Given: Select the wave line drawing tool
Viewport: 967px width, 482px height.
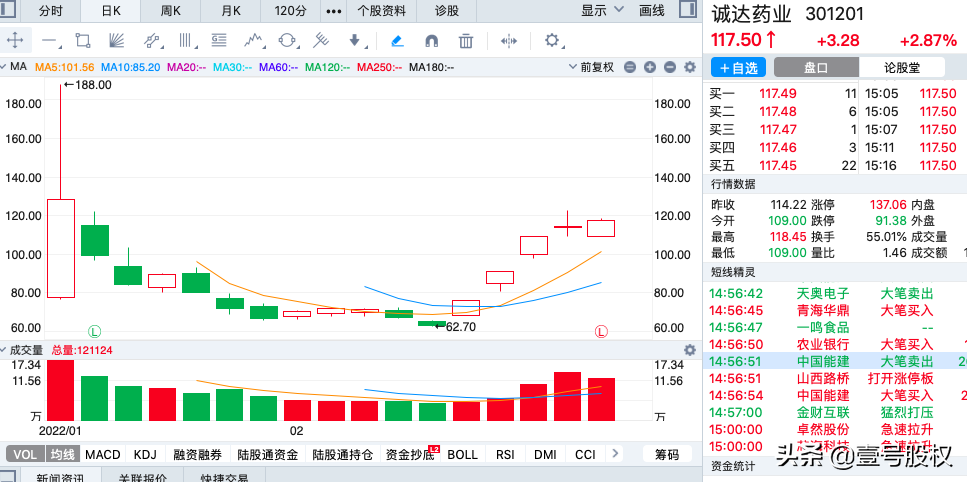Looking at the screenshot, I should [x=253, y=41].
